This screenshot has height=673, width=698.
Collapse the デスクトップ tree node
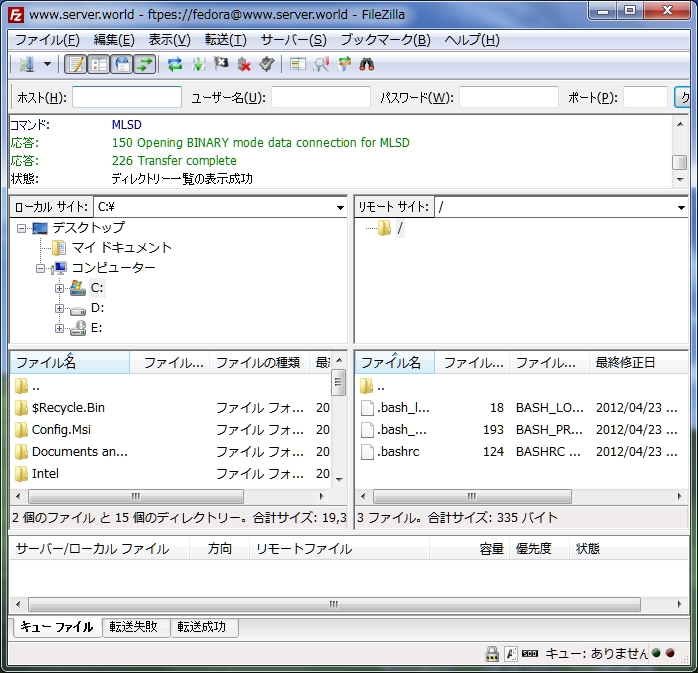point(21,228)
